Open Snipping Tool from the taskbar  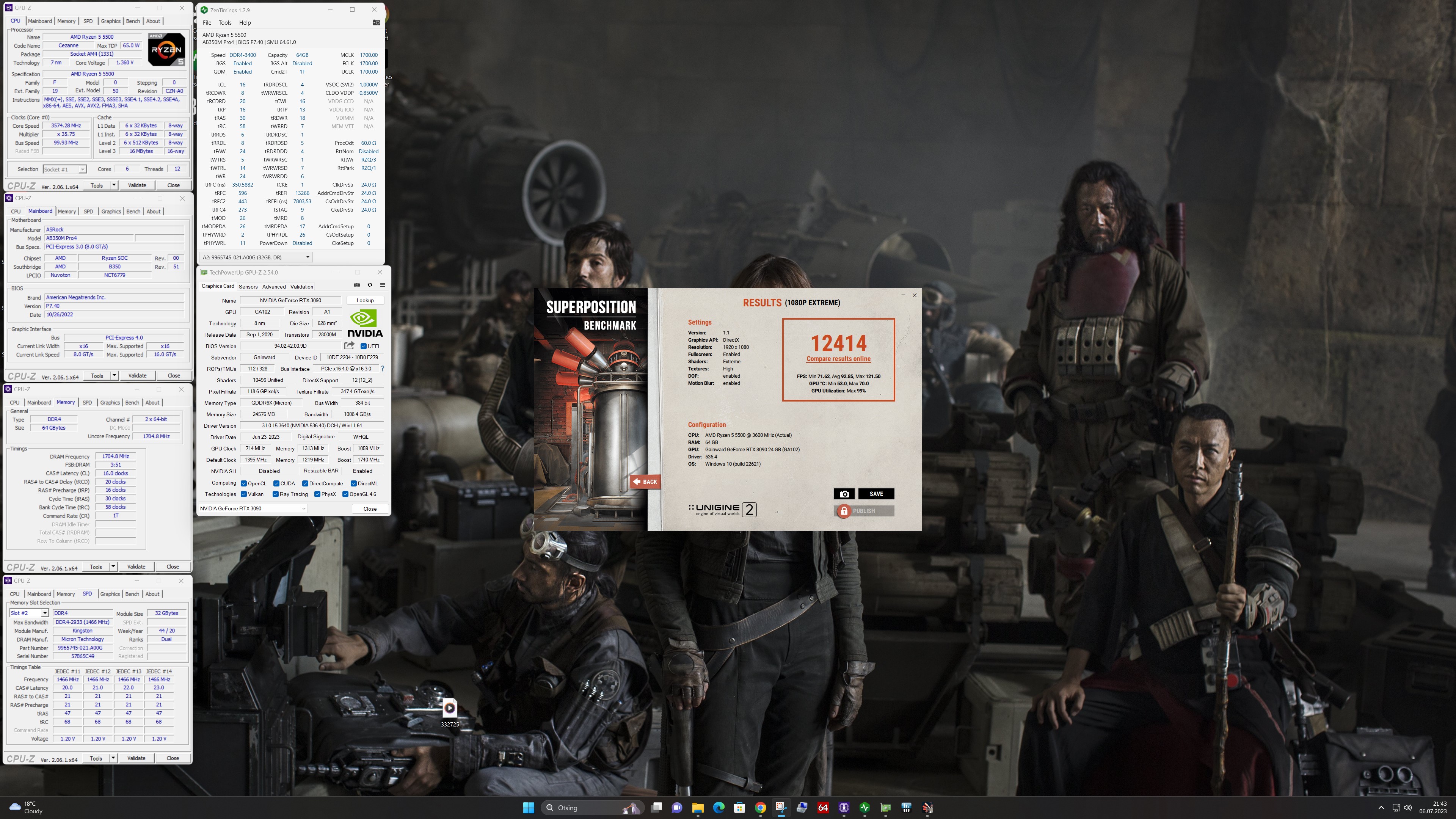click(781, 808)
